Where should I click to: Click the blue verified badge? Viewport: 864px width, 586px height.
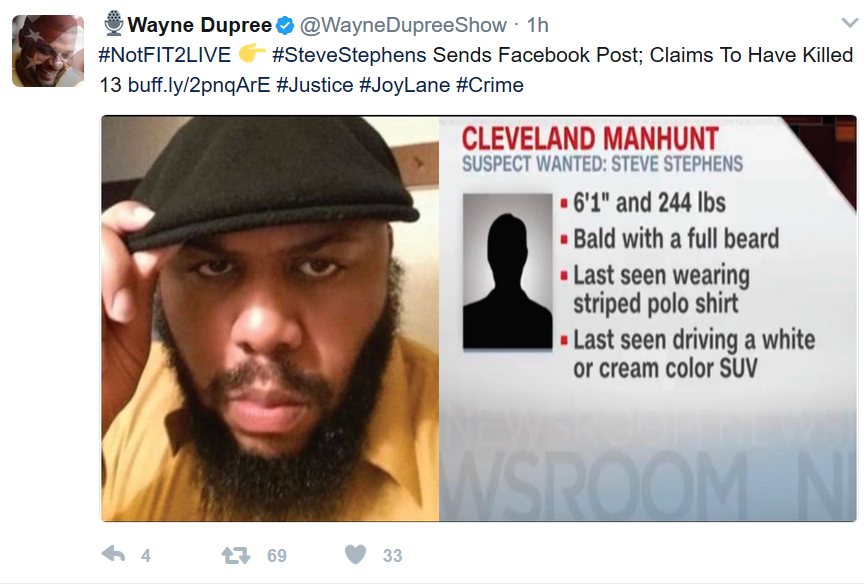(x=285, y=25)
